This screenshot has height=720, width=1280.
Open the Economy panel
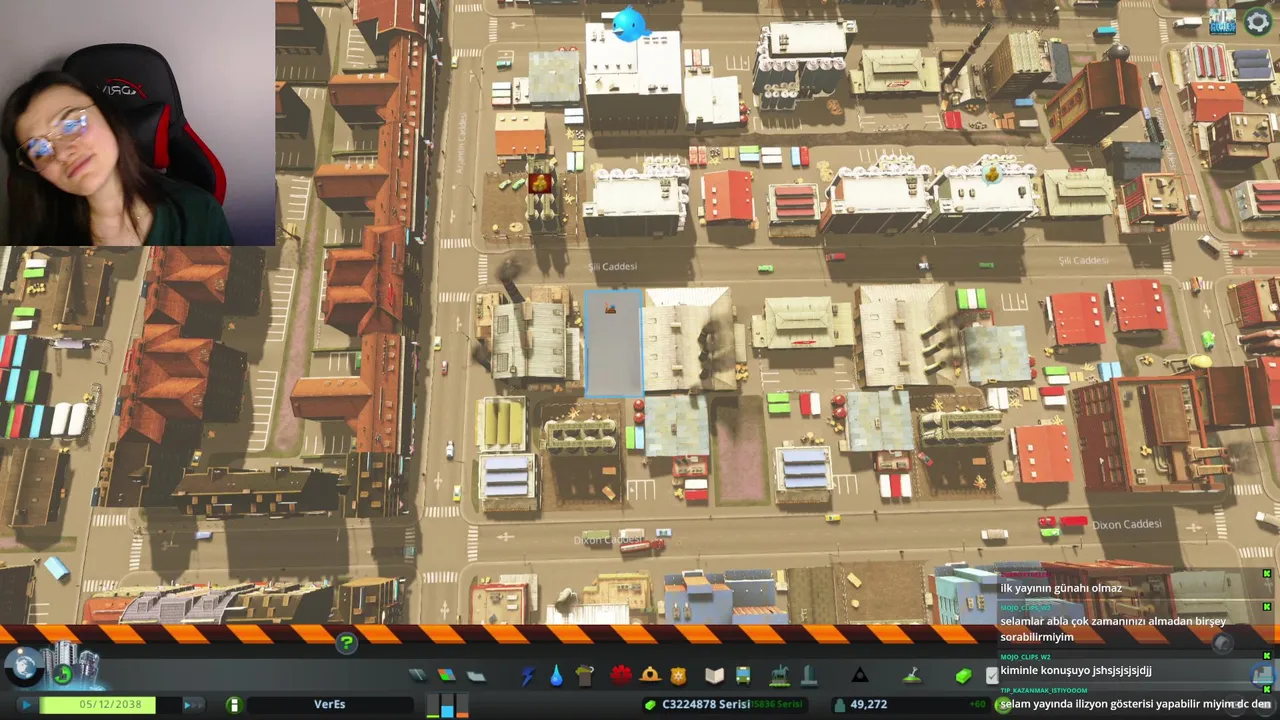(963, 676)
